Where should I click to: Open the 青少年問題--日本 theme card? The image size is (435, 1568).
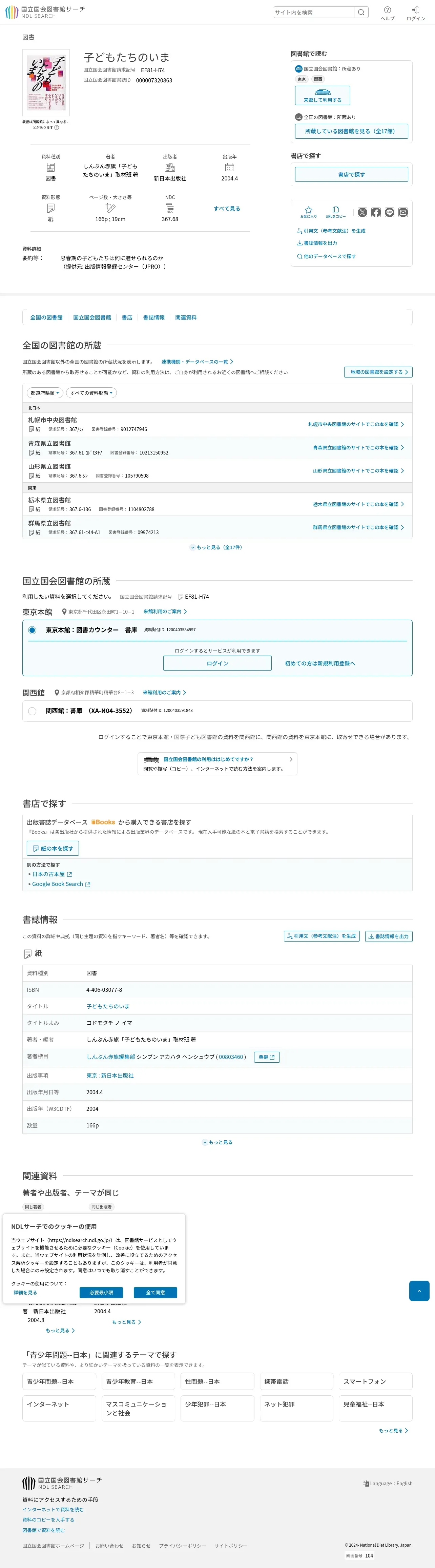tap(59, 1381)
